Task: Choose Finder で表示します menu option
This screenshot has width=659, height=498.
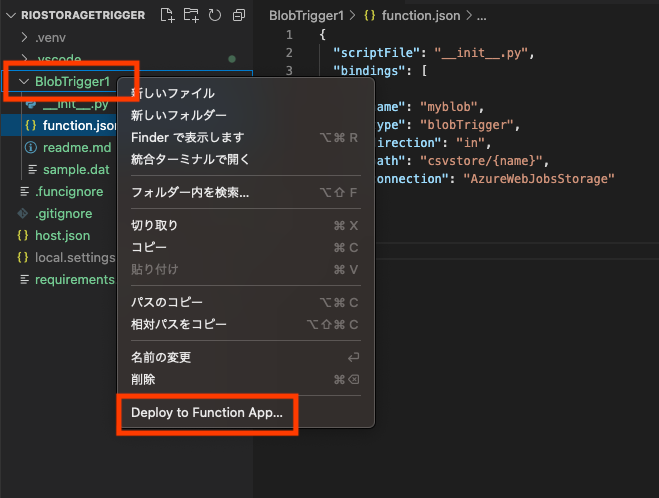Action: (187, 137)
